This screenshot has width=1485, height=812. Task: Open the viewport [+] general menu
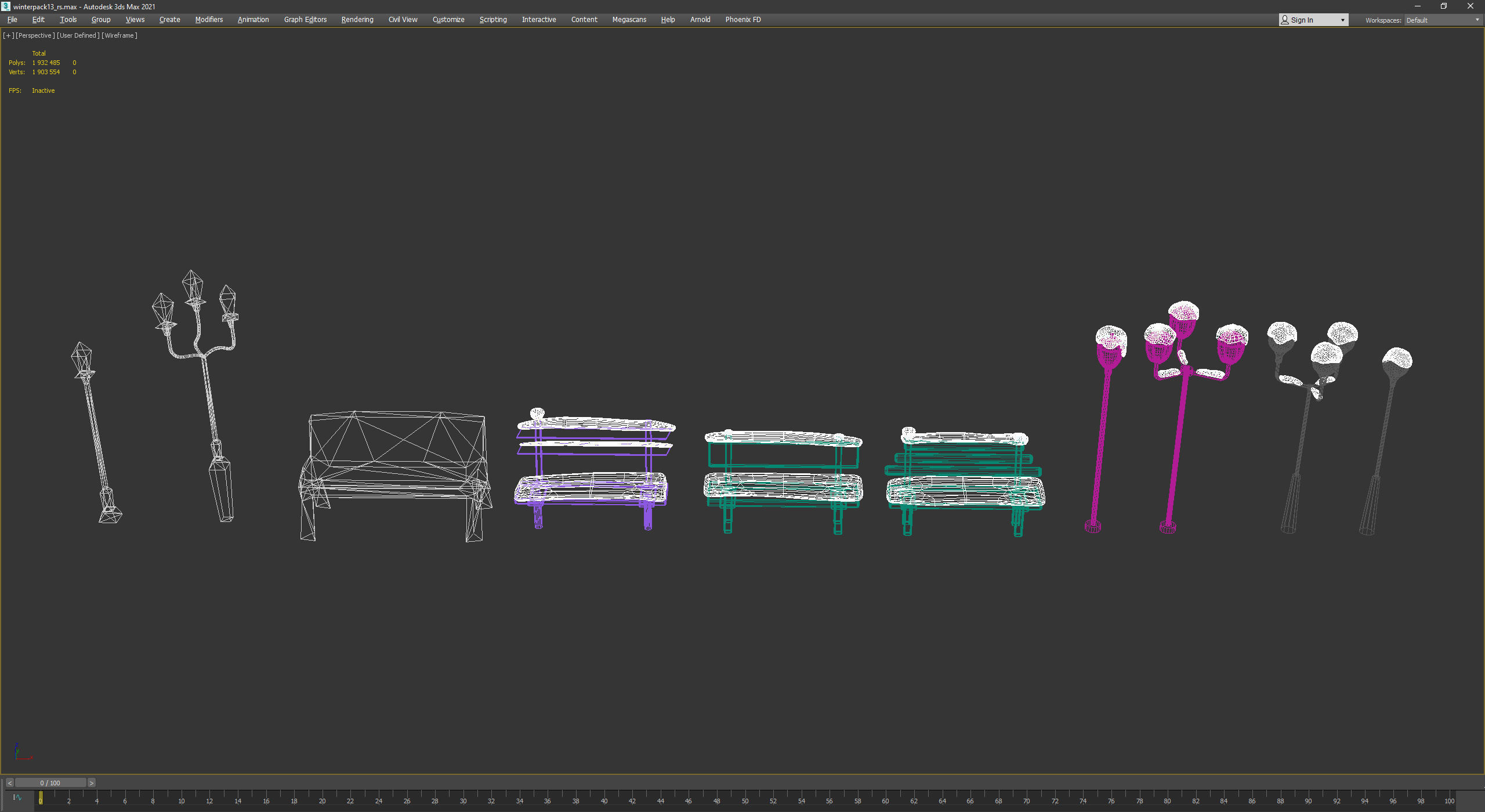tap(8, 35)
